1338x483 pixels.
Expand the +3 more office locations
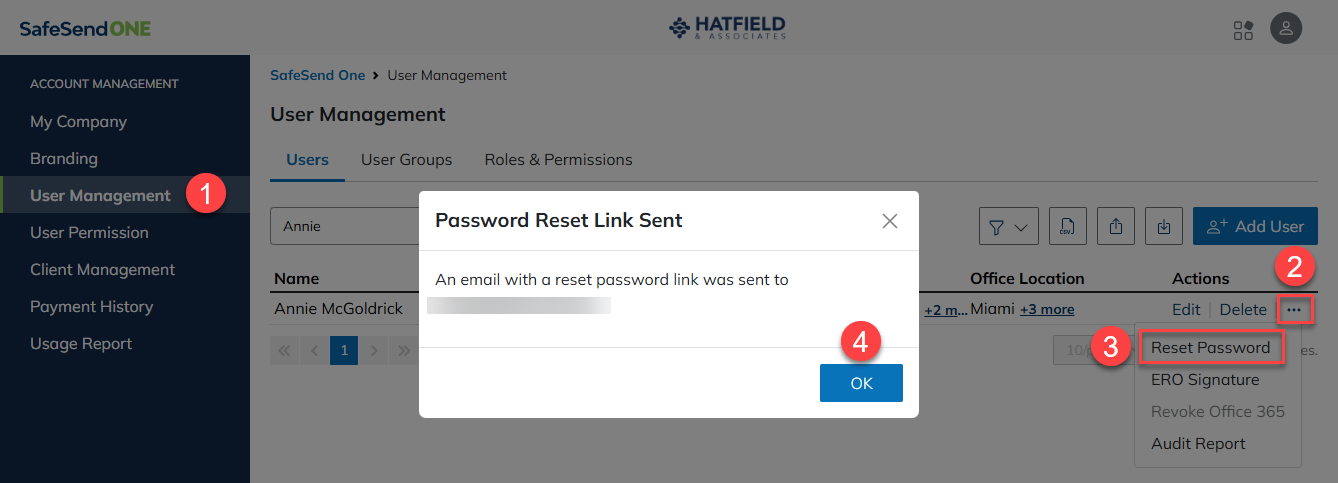[x=1047, y=310]
